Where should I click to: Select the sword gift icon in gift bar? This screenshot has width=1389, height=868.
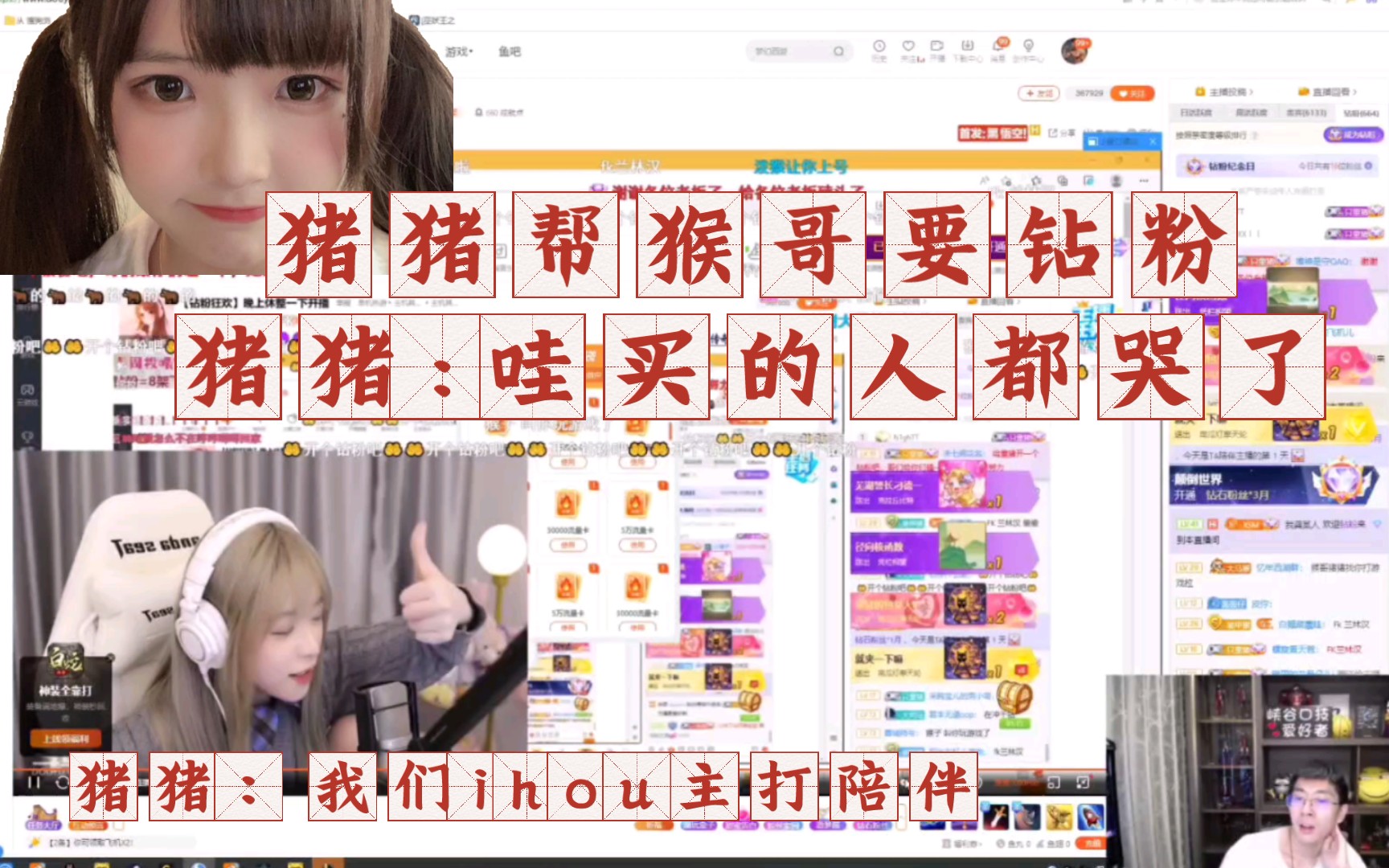996,817
